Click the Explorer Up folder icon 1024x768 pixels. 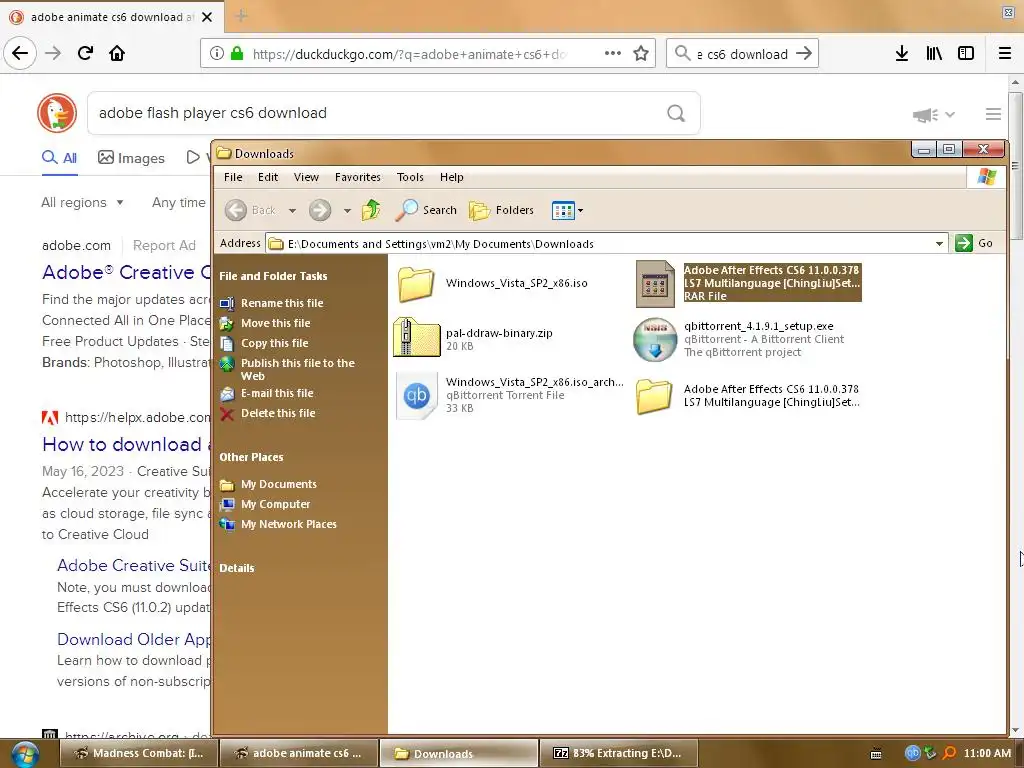click(x=371, y=210)
